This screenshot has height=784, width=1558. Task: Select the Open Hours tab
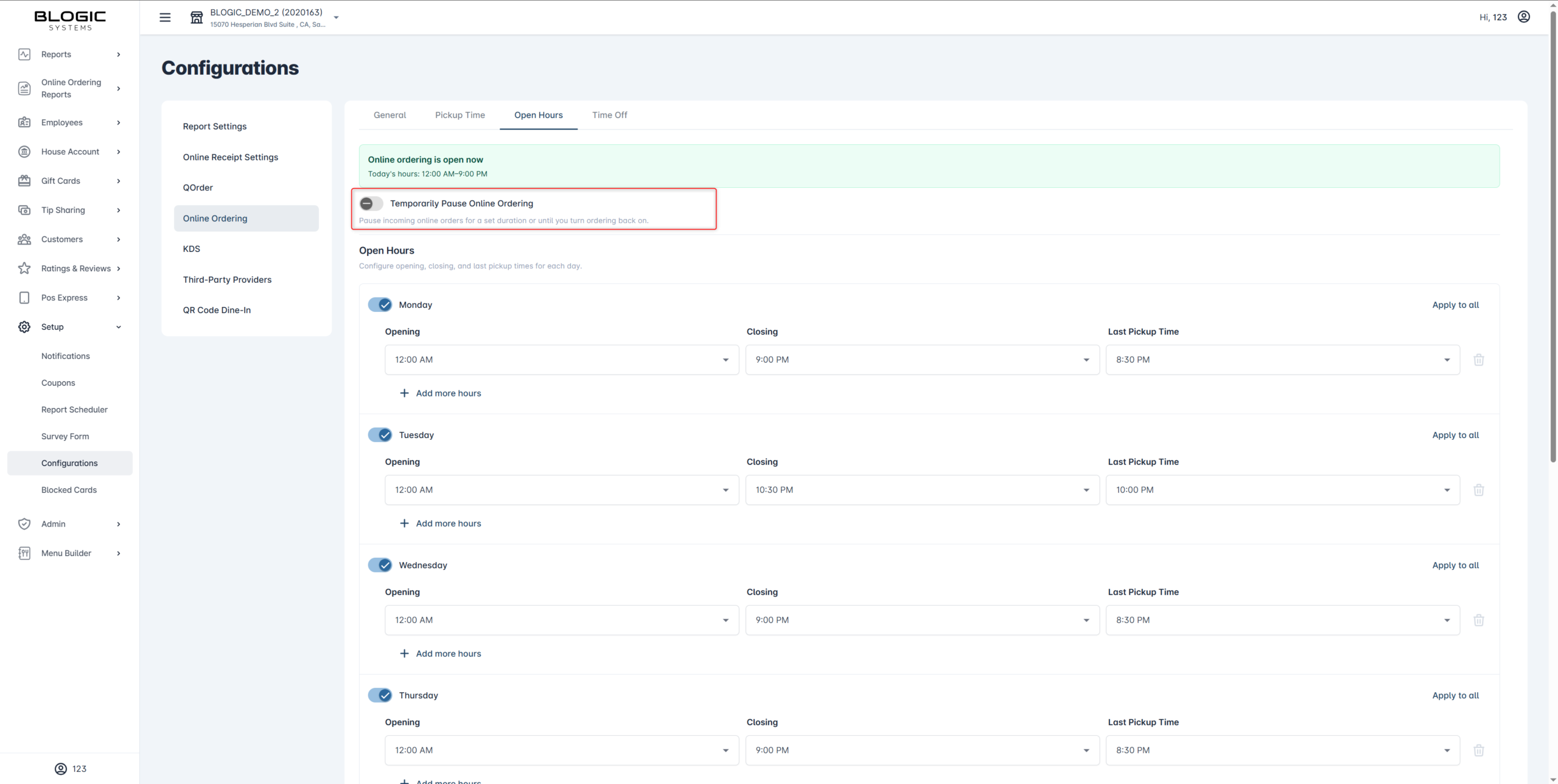click(538, 115)
